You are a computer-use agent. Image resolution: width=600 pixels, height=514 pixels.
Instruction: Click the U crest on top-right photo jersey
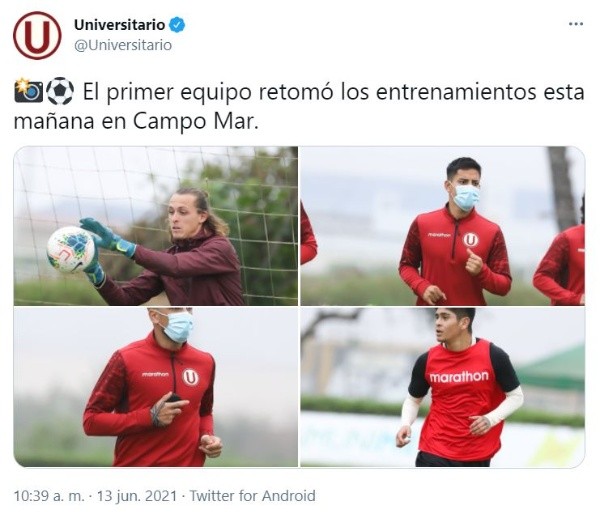coord(471,240)
